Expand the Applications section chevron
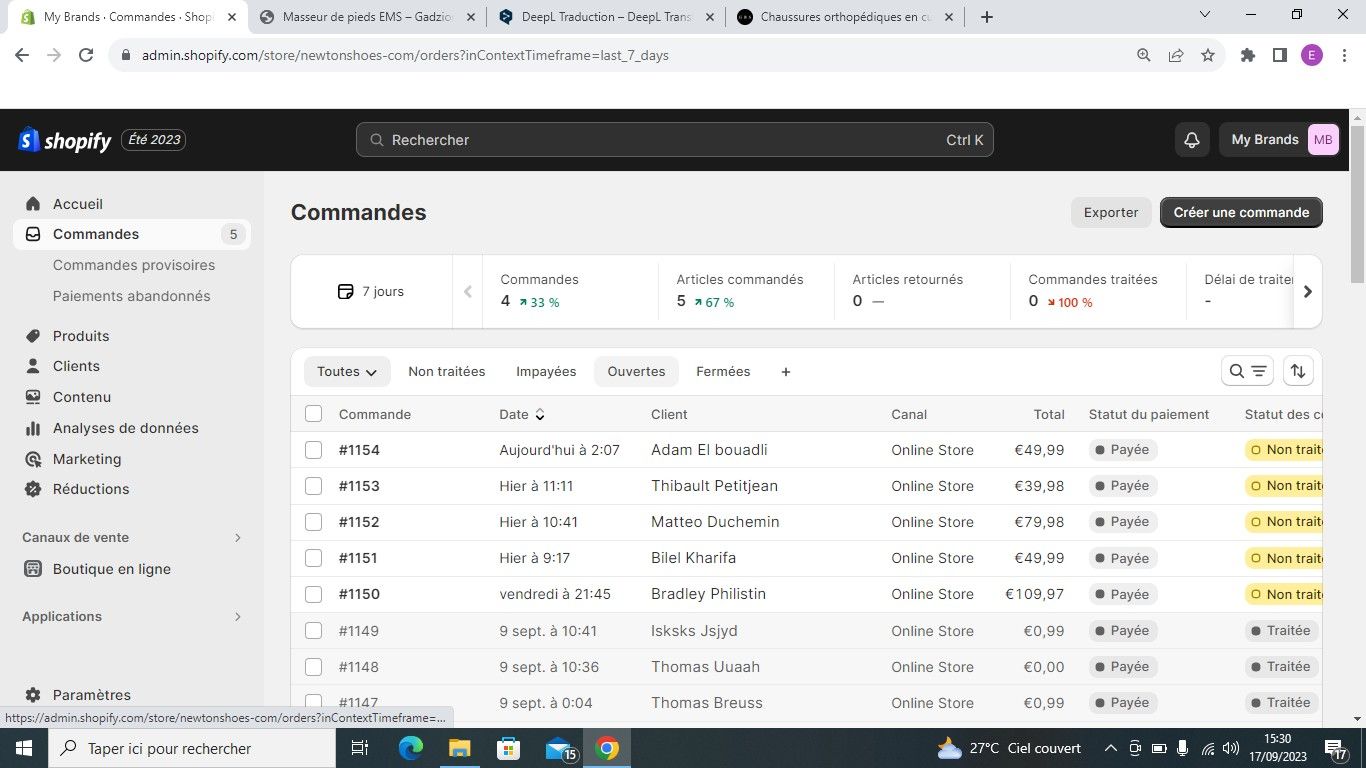Screen dimensions: 1366x768 point(237,617)
